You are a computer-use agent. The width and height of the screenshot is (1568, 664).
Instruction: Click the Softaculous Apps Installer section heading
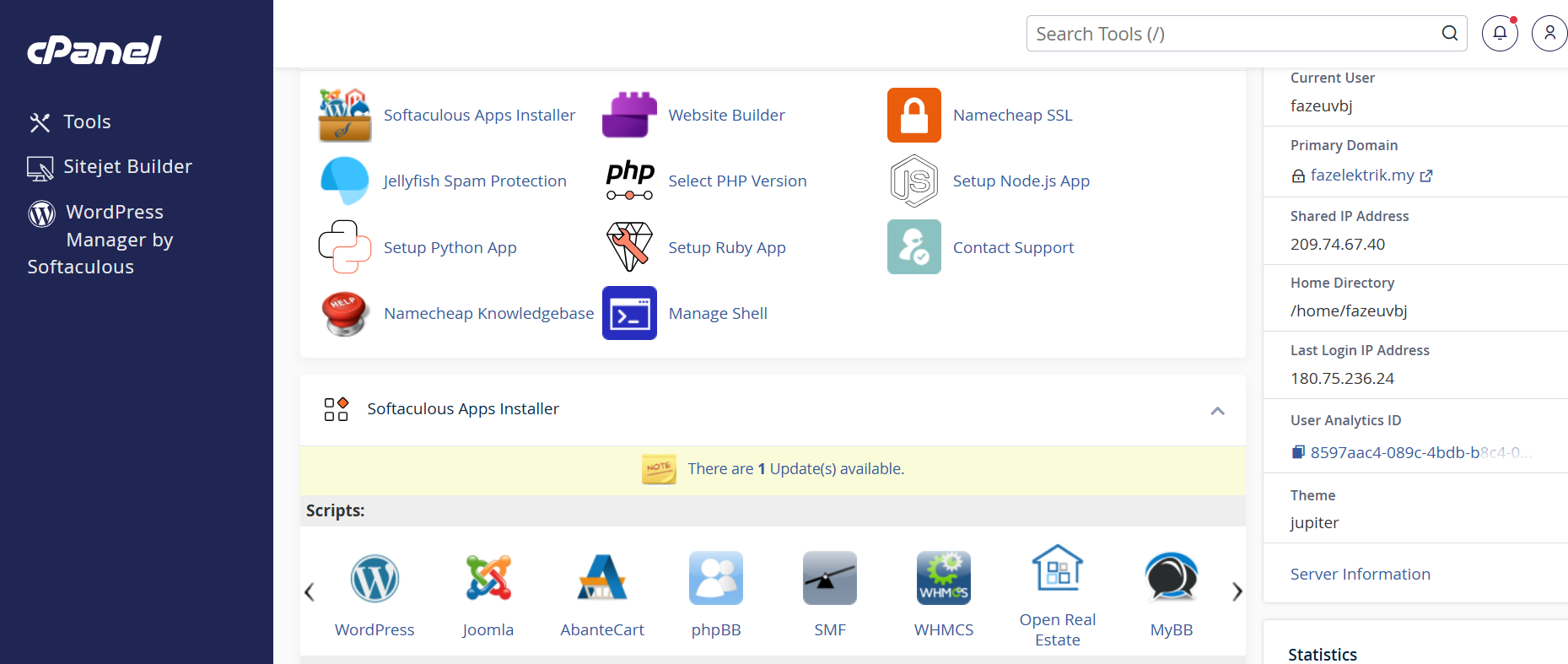tap(463, 409)
